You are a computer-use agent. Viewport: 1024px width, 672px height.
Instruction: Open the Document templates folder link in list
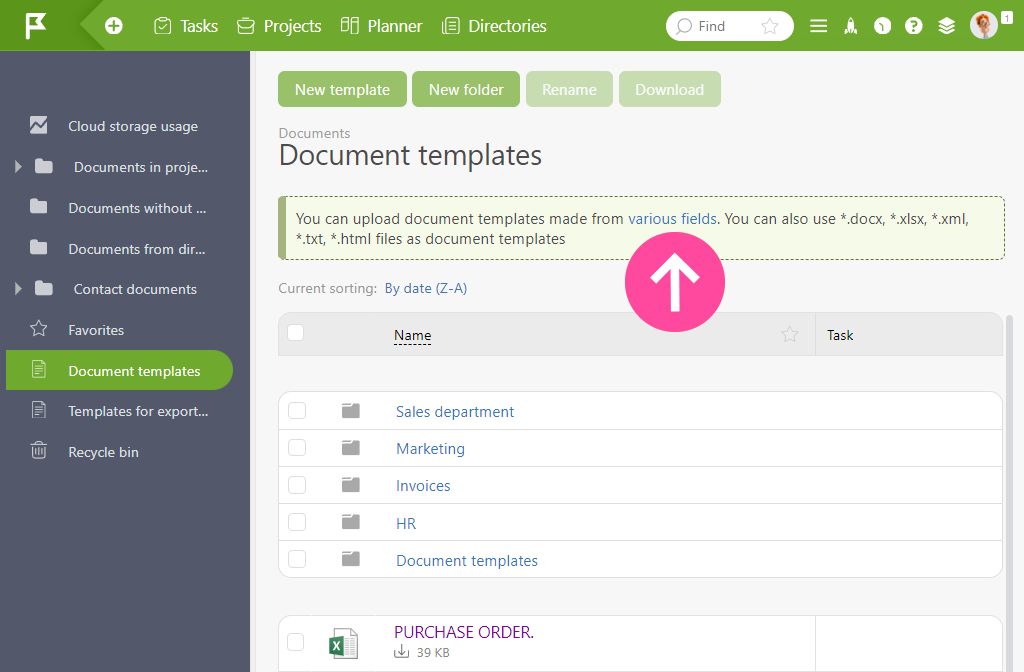tap(467, 561)
